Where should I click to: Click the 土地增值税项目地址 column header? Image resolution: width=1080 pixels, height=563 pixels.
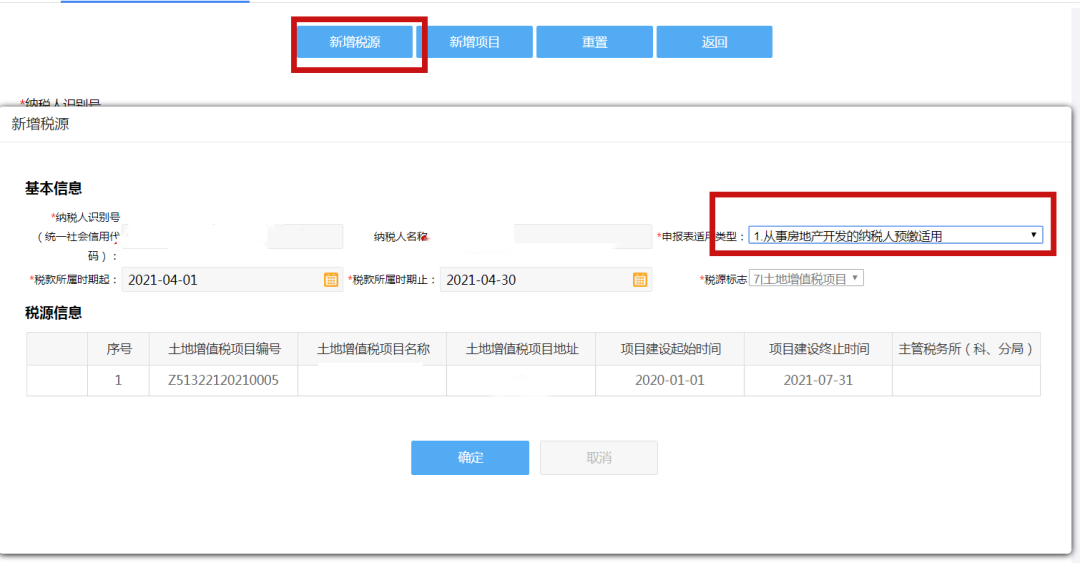click(x=521, y=349)
